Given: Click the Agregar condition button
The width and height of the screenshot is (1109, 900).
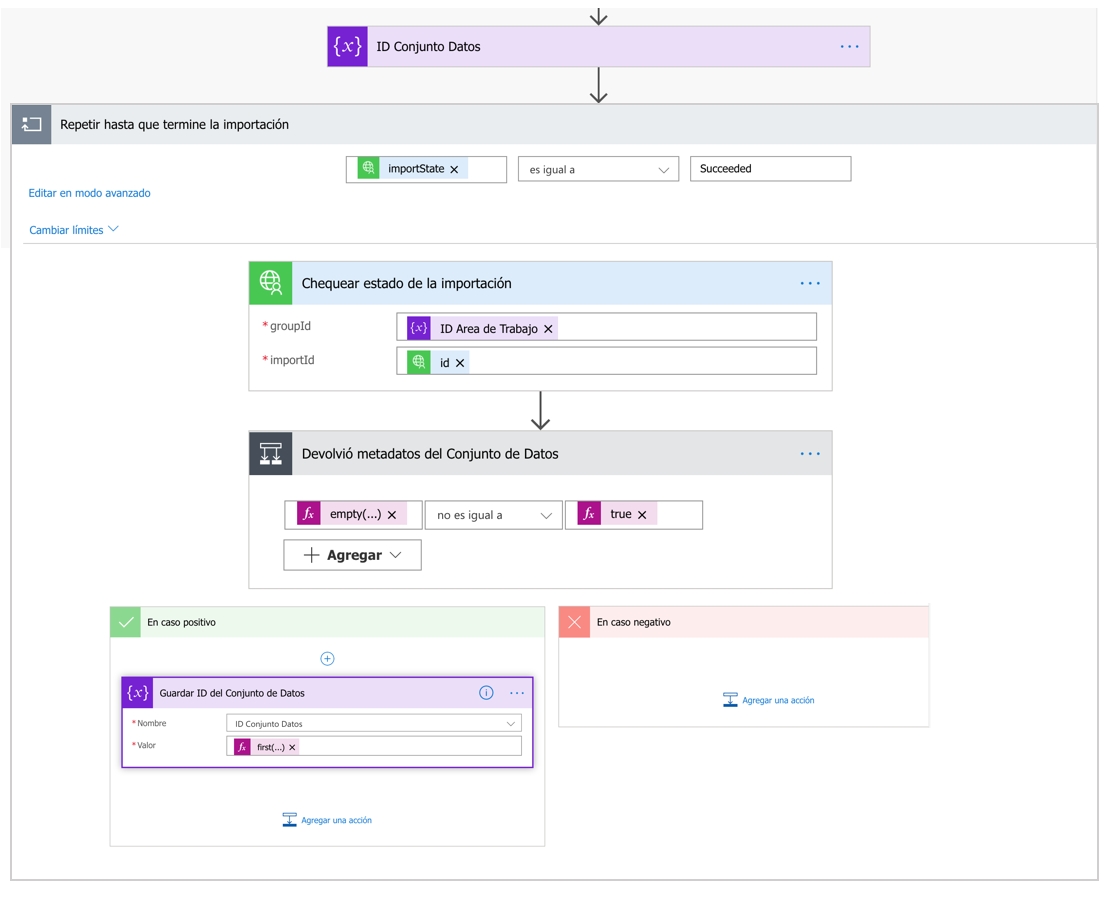Looking at the screenshot, I should [352, 555].
